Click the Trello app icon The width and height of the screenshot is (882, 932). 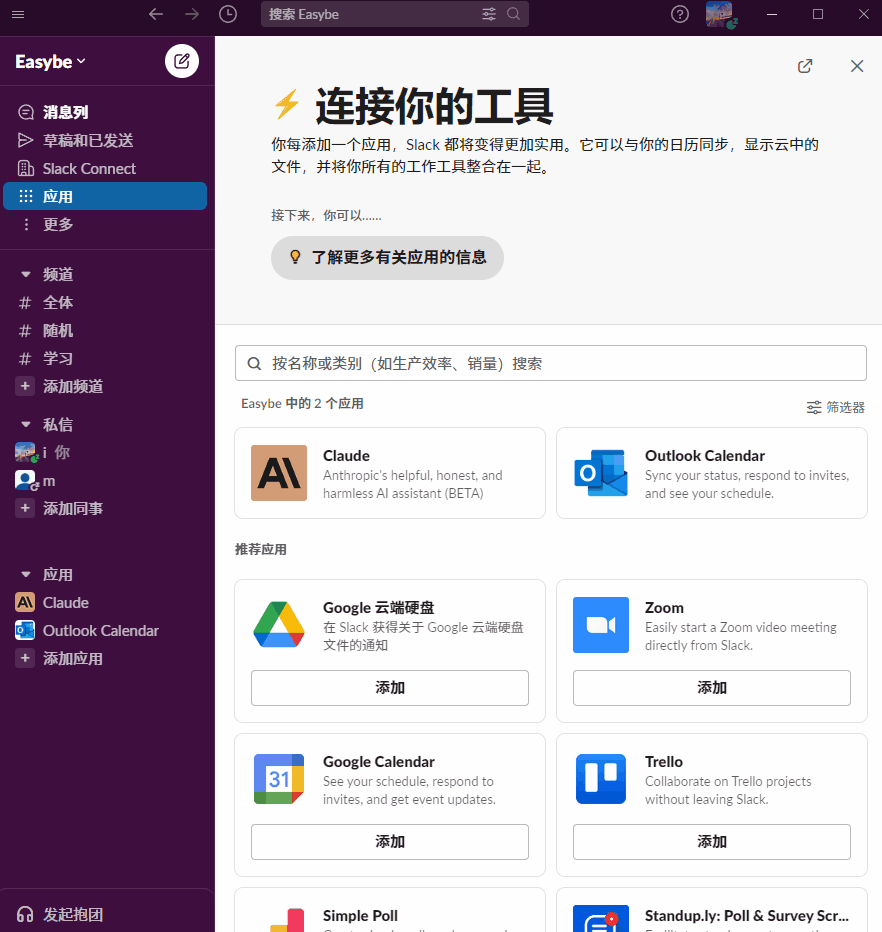601,779
